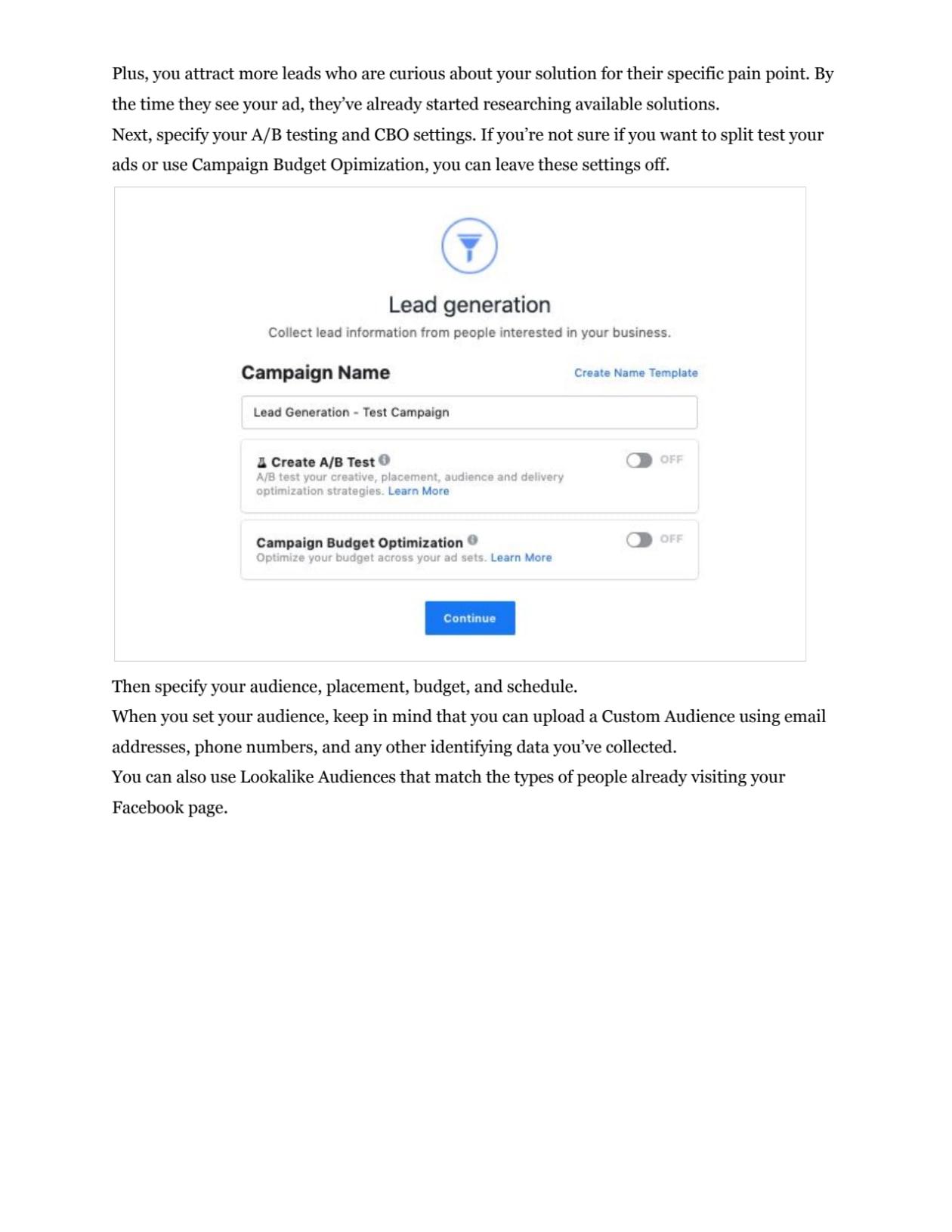Click the OFF label beside Create A/B Test

tap(672, 459)
